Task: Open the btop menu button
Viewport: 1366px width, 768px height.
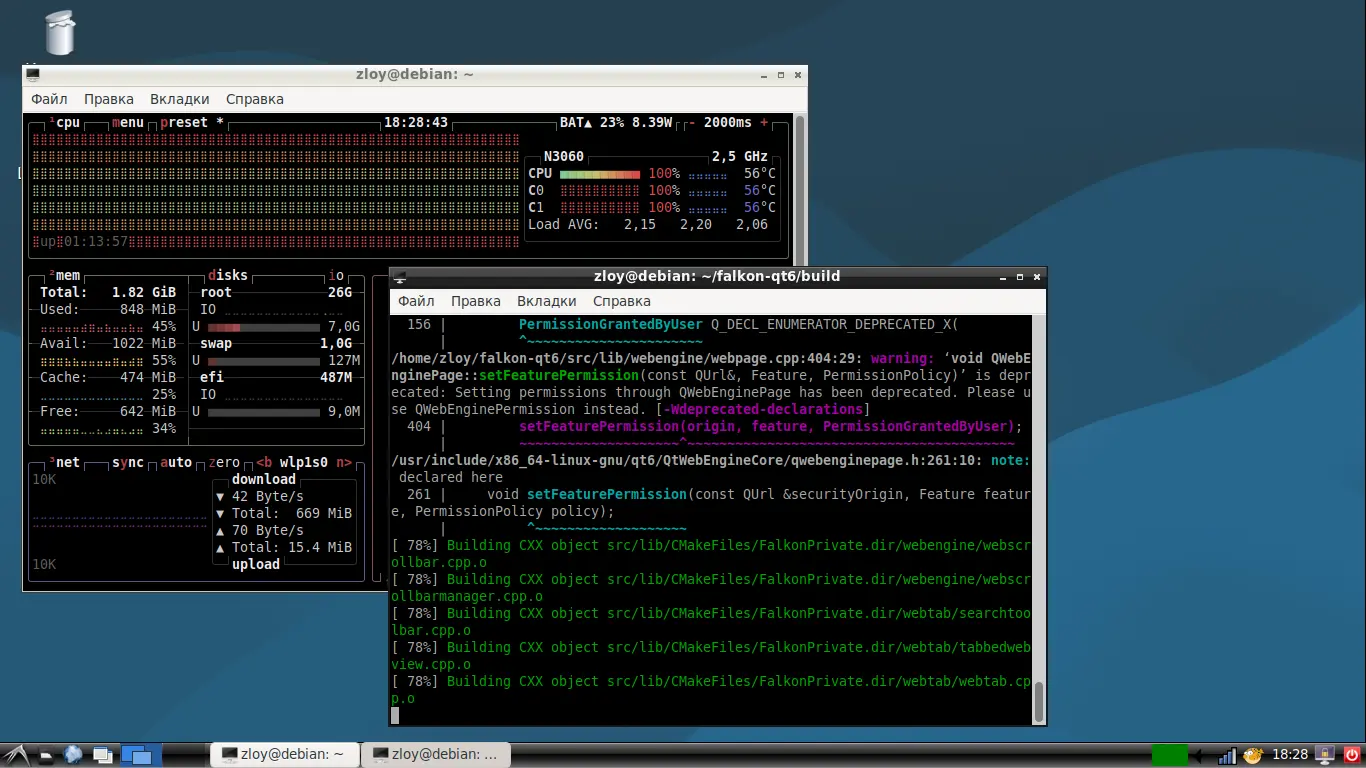Action: (128, 122)
